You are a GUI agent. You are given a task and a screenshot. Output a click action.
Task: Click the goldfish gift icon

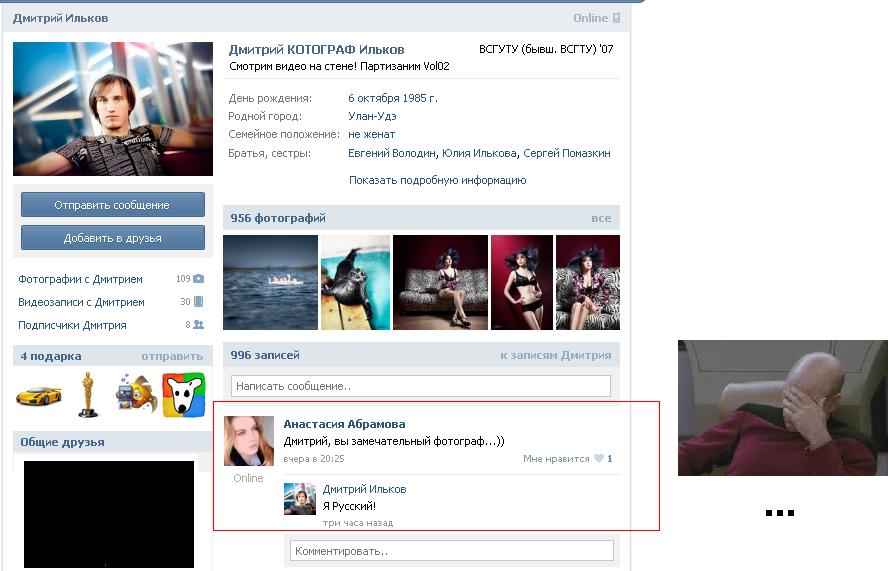tap(136, 393)
